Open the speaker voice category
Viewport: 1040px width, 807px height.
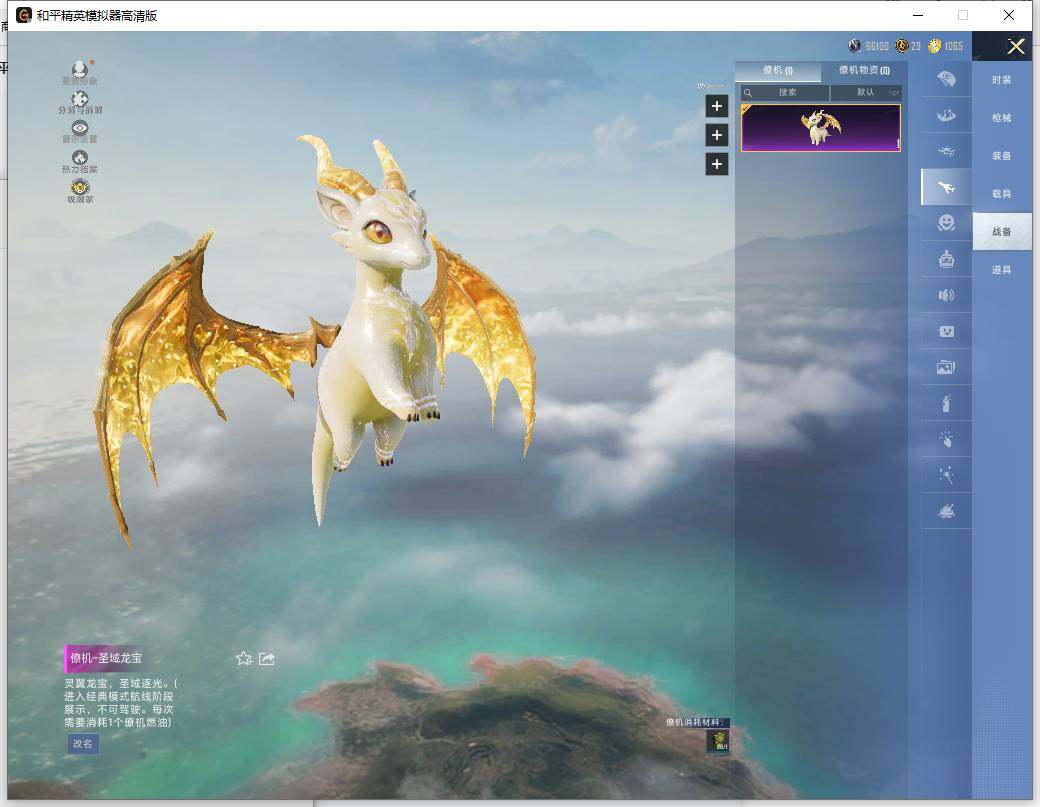pyautogui.click(x=946, y=295)
